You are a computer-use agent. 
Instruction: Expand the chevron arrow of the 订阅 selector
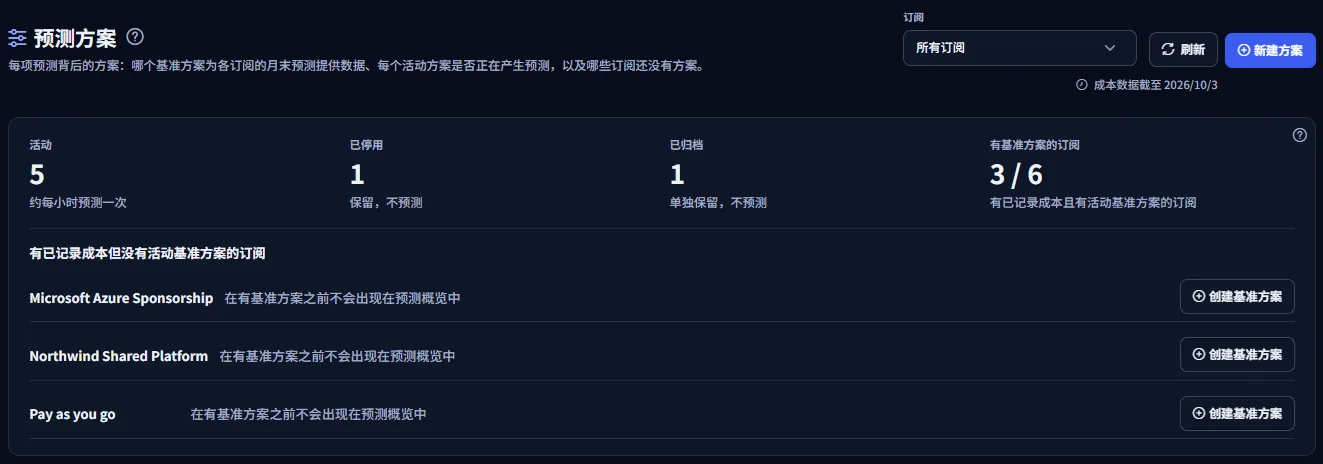1109,48
